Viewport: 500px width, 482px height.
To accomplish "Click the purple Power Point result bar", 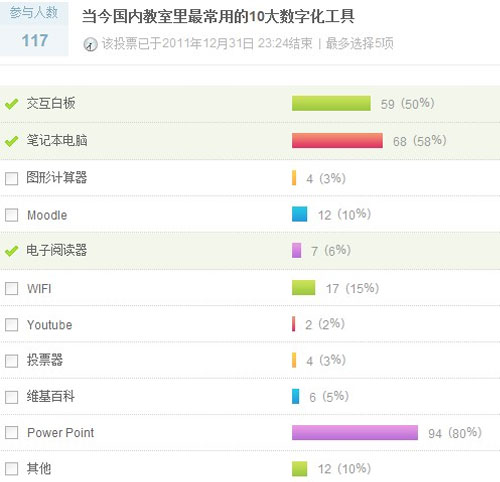I will click(x=355, y=433).
